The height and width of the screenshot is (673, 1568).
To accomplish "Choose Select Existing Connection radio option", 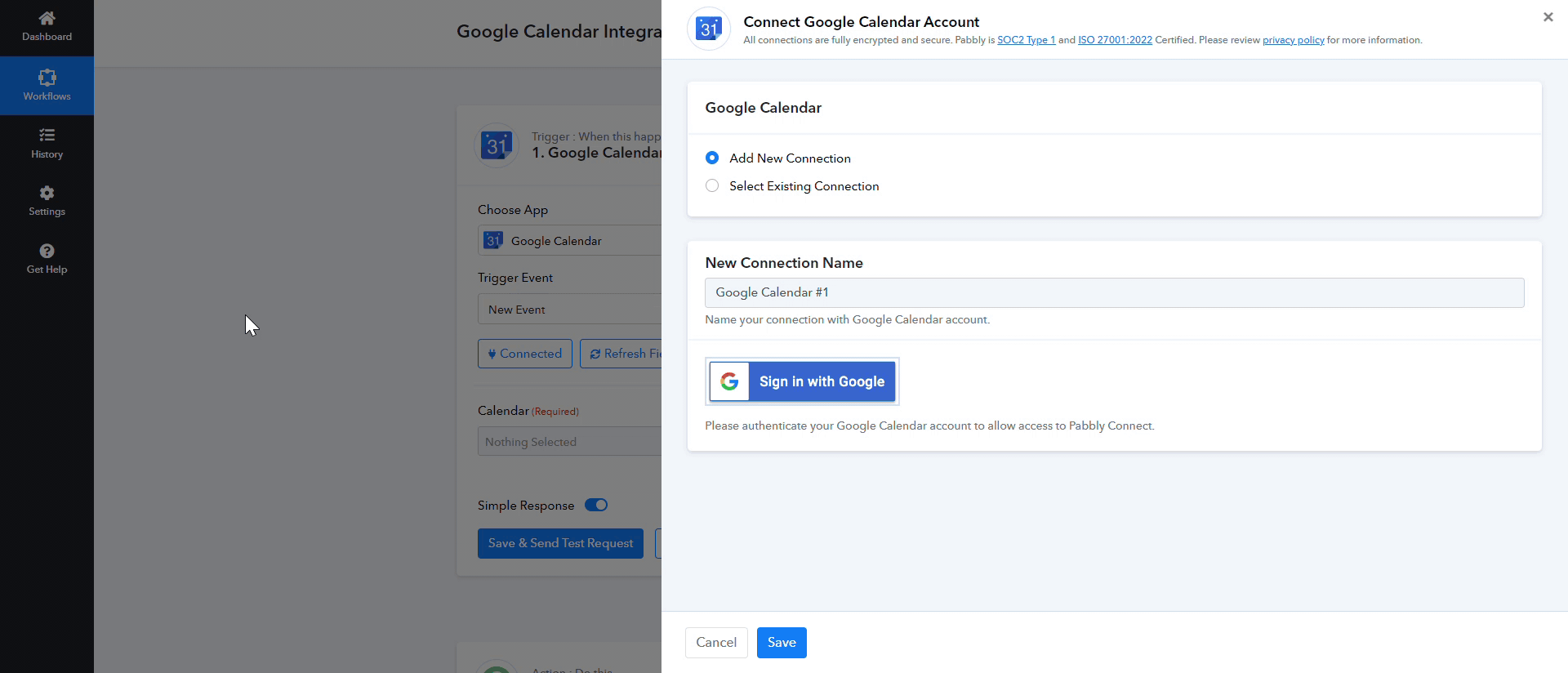I will (712, 186).
